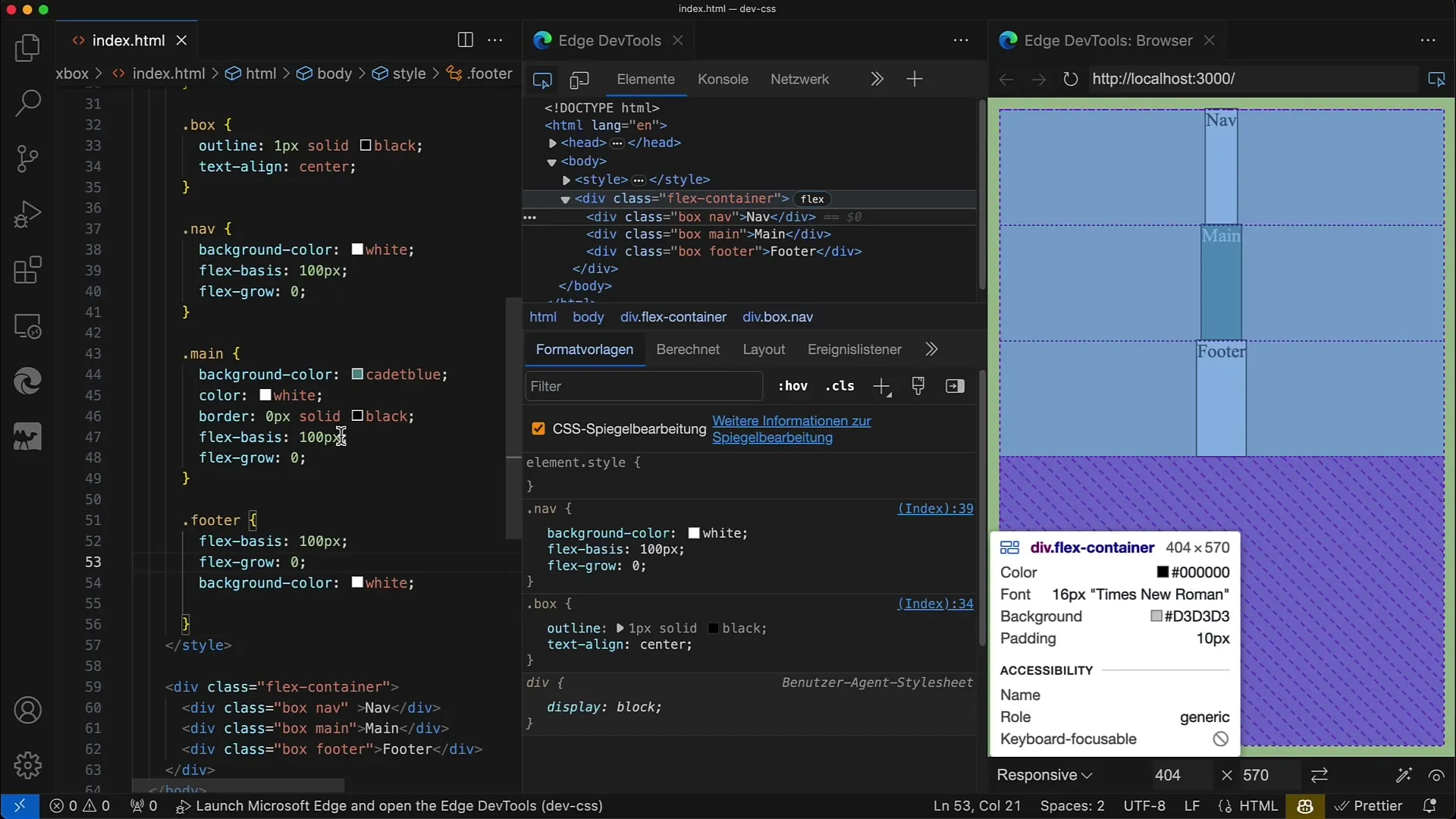Click the inspect element icon in DevTools toolbar
This screenshot has width=1456, height=819.
542,79
